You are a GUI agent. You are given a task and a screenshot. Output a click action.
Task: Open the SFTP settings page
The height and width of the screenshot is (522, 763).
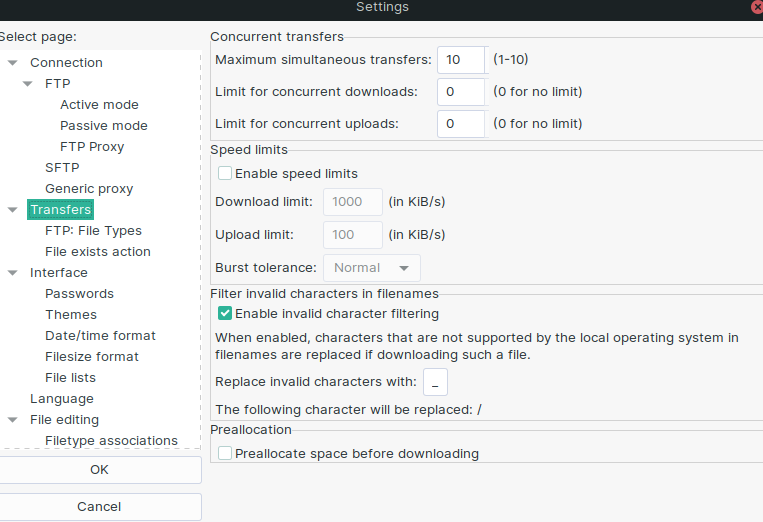[x=62, y=168]
